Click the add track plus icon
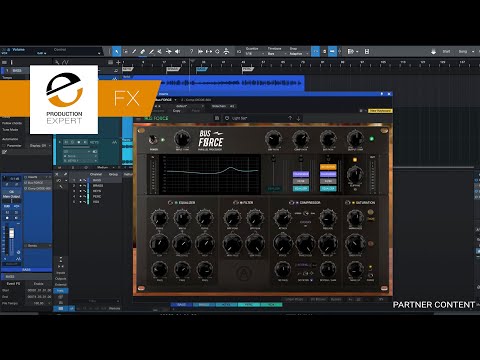The image size is (480, 360). point(118,62)
